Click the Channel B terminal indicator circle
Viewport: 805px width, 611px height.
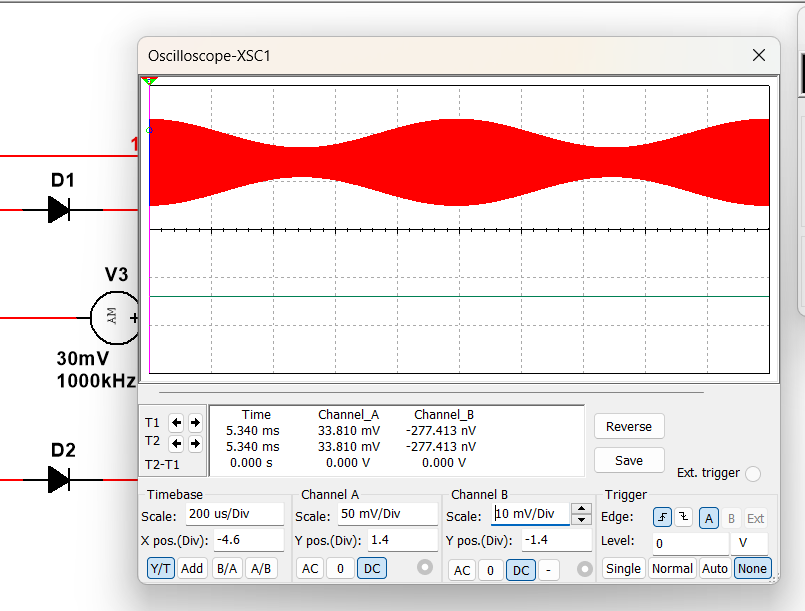(x=584, y=569)
